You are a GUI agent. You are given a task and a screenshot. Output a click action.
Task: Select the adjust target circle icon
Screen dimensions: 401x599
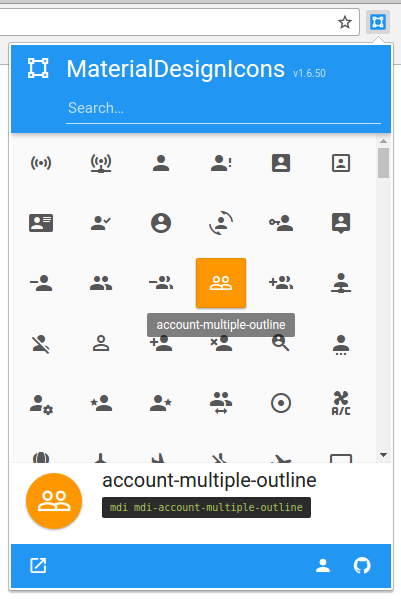coord(281,403)
